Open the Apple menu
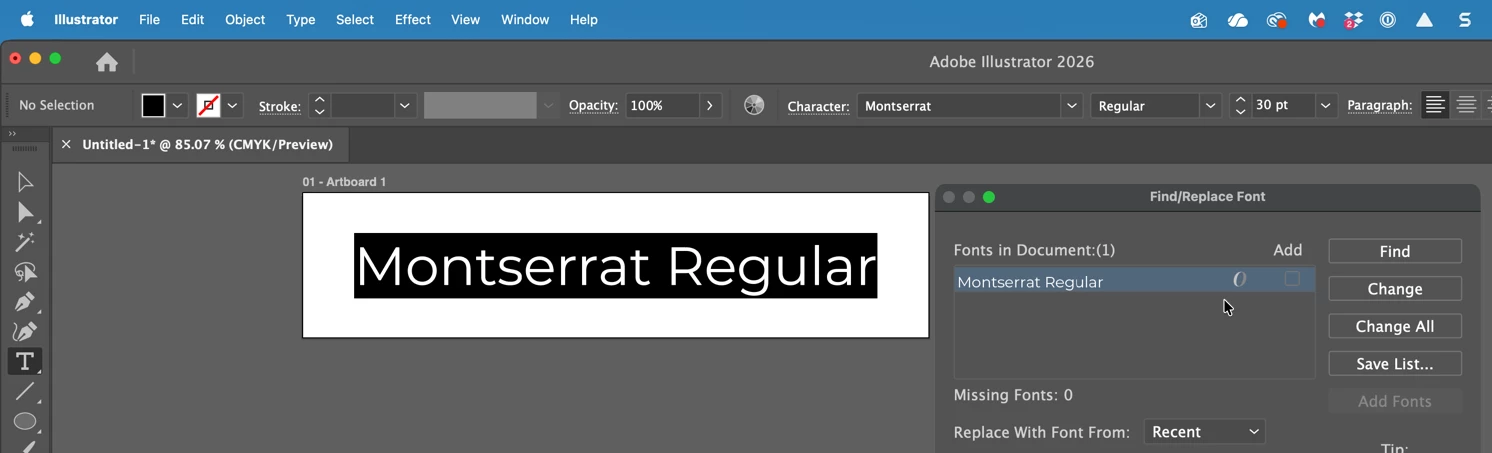Image resolution: width=1492 pixels, height=453 pixels. click(x=27, y=19)
